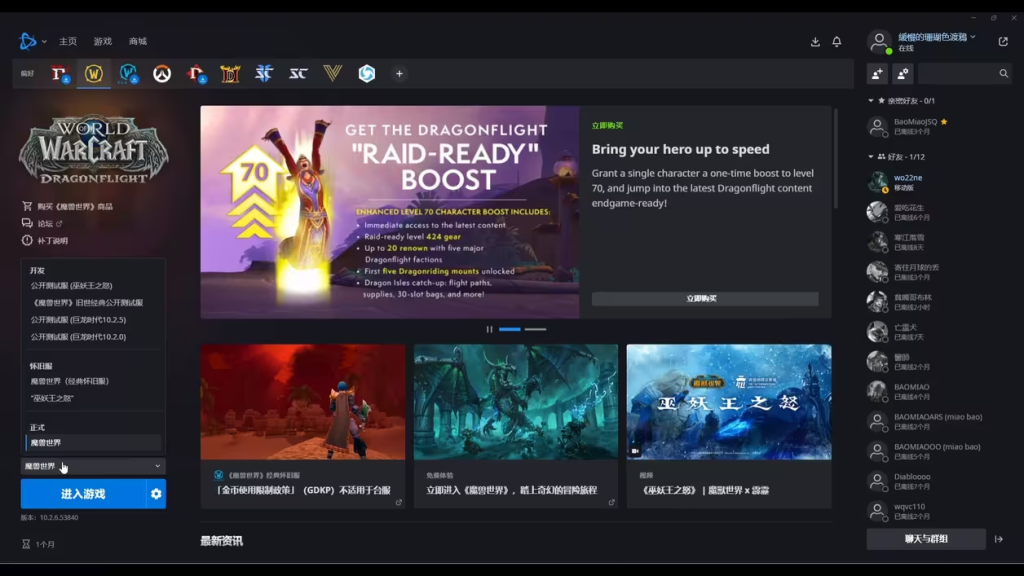1024x576 pixels.
Task: Open the GDKP policy news card
Action: 303,426
